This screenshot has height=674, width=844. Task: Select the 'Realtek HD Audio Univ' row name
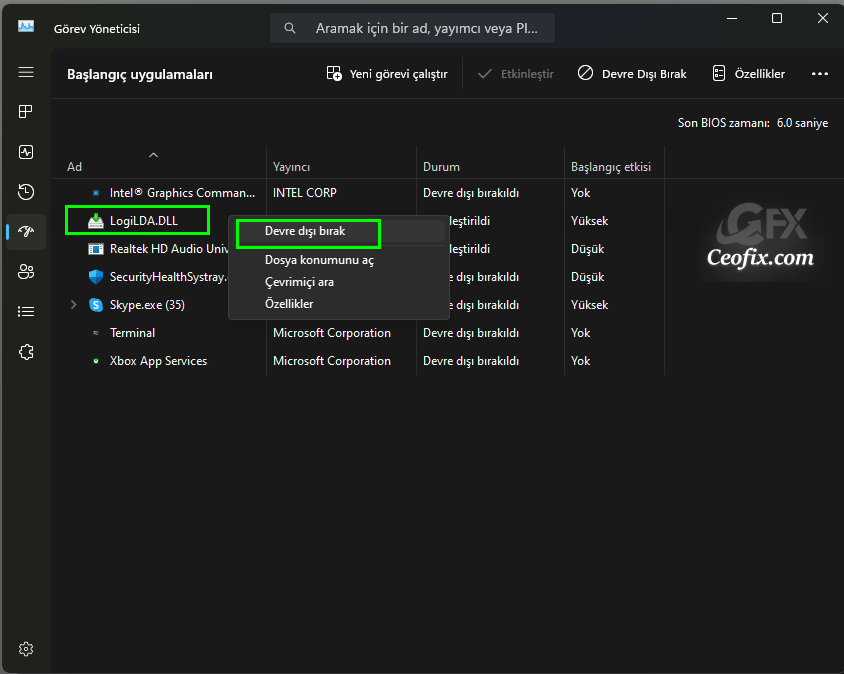coord(169,249)
